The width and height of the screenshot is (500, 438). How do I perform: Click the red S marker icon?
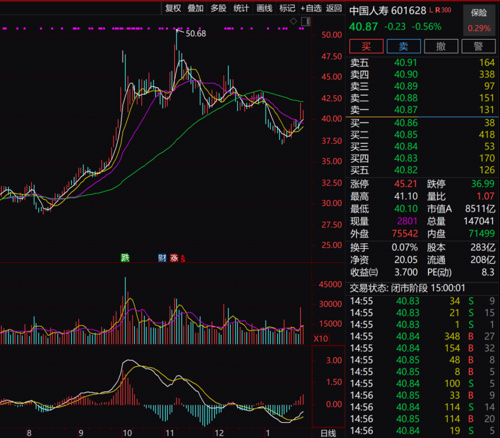pos(183,258)
